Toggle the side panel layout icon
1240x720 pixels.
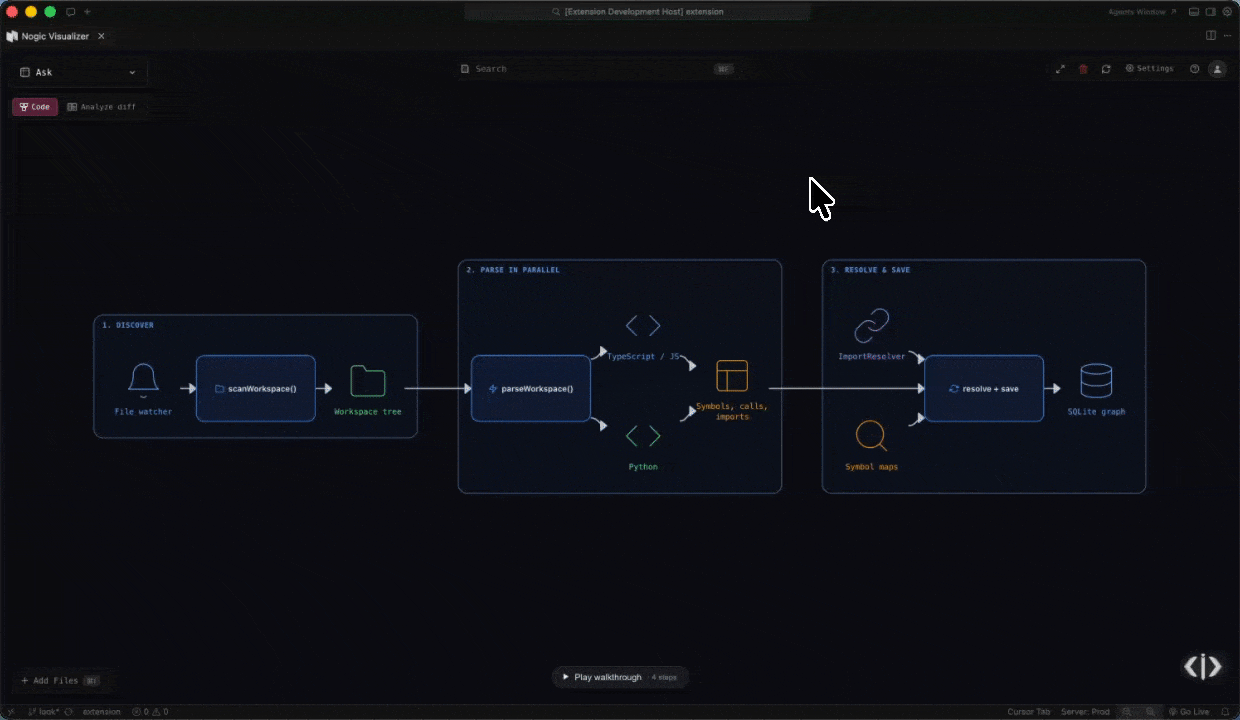pos(1211,12)
